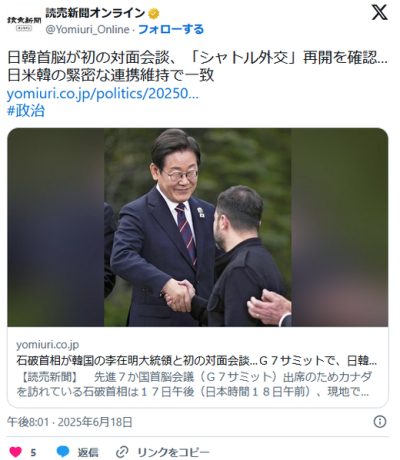Open the handshake photo in the card
Screen dimensions: 400x460
click(198, 227)
